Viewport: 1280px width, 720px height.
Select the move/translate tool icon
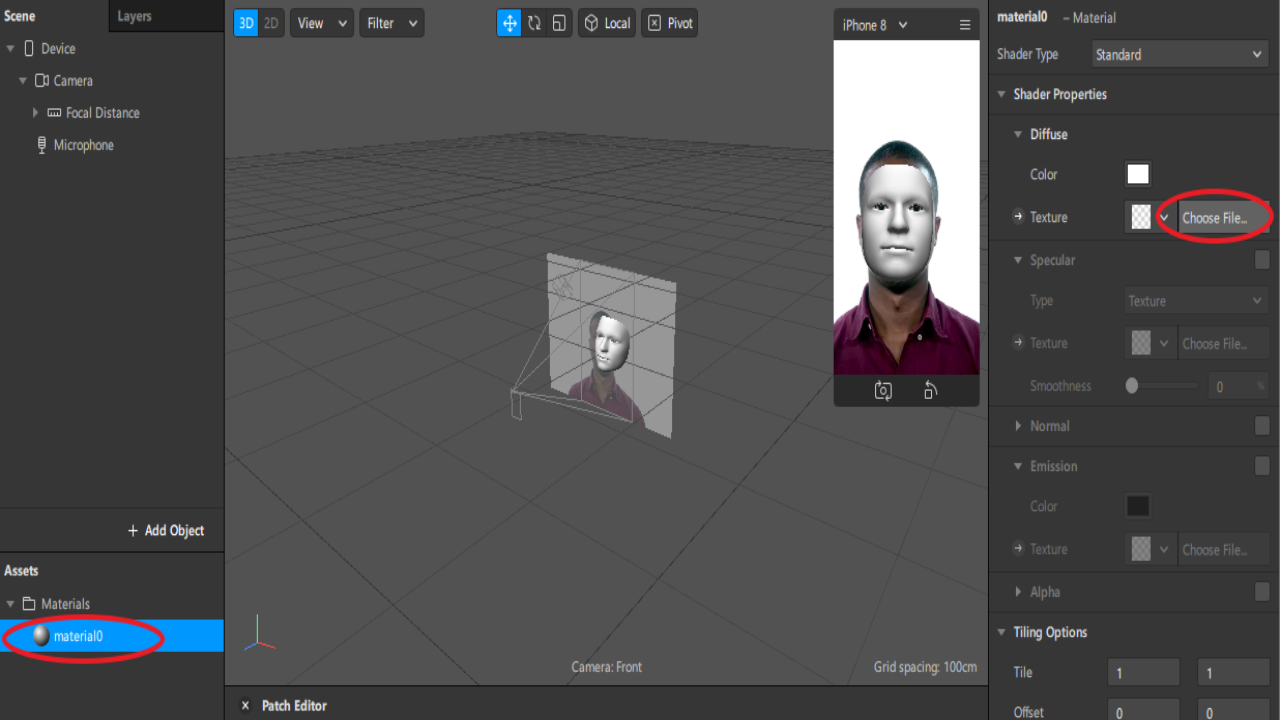509,23
